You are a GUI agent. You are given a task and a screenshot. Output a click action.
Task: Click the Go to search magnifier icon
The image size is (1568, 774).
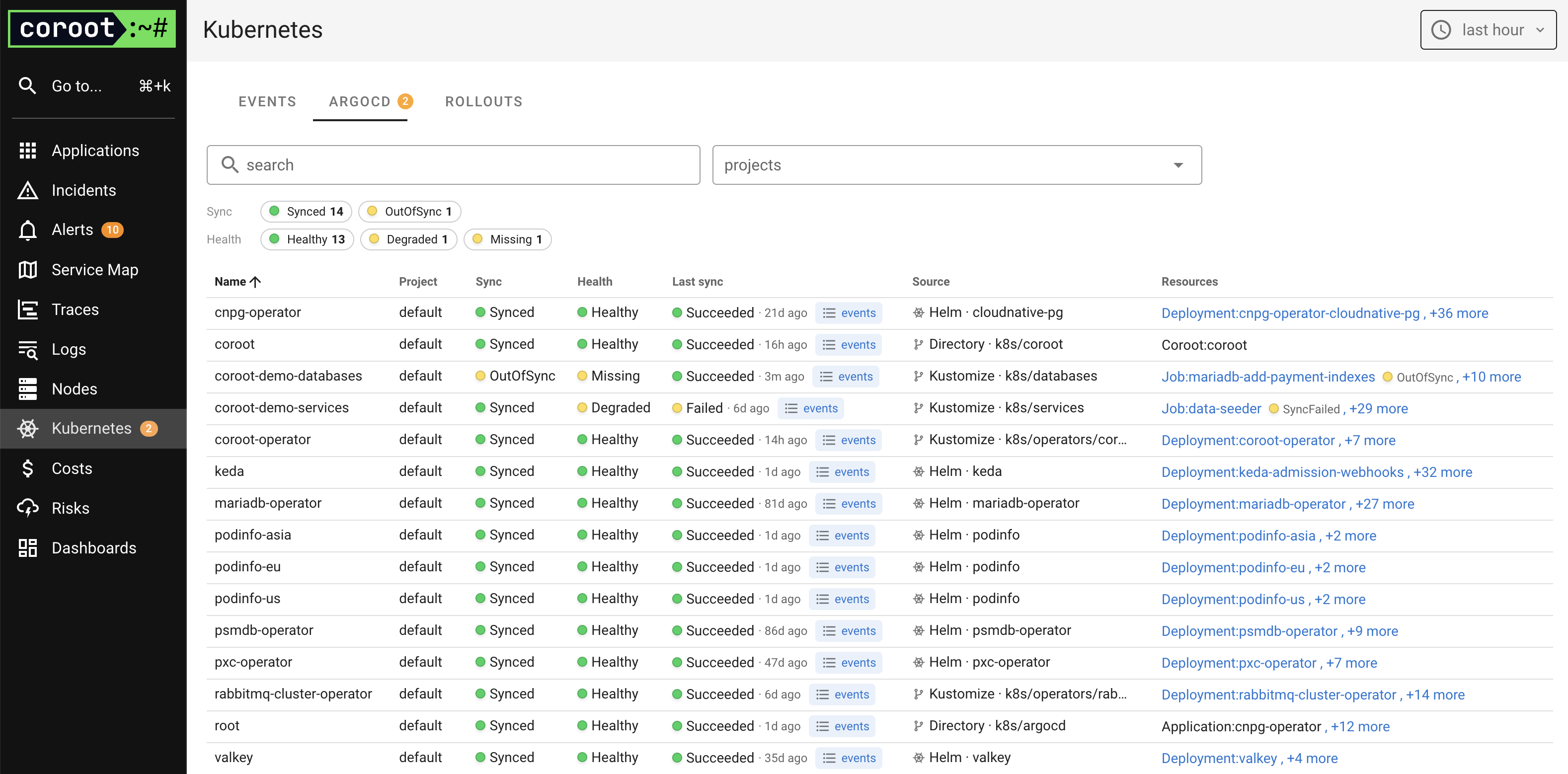[27, 86]
